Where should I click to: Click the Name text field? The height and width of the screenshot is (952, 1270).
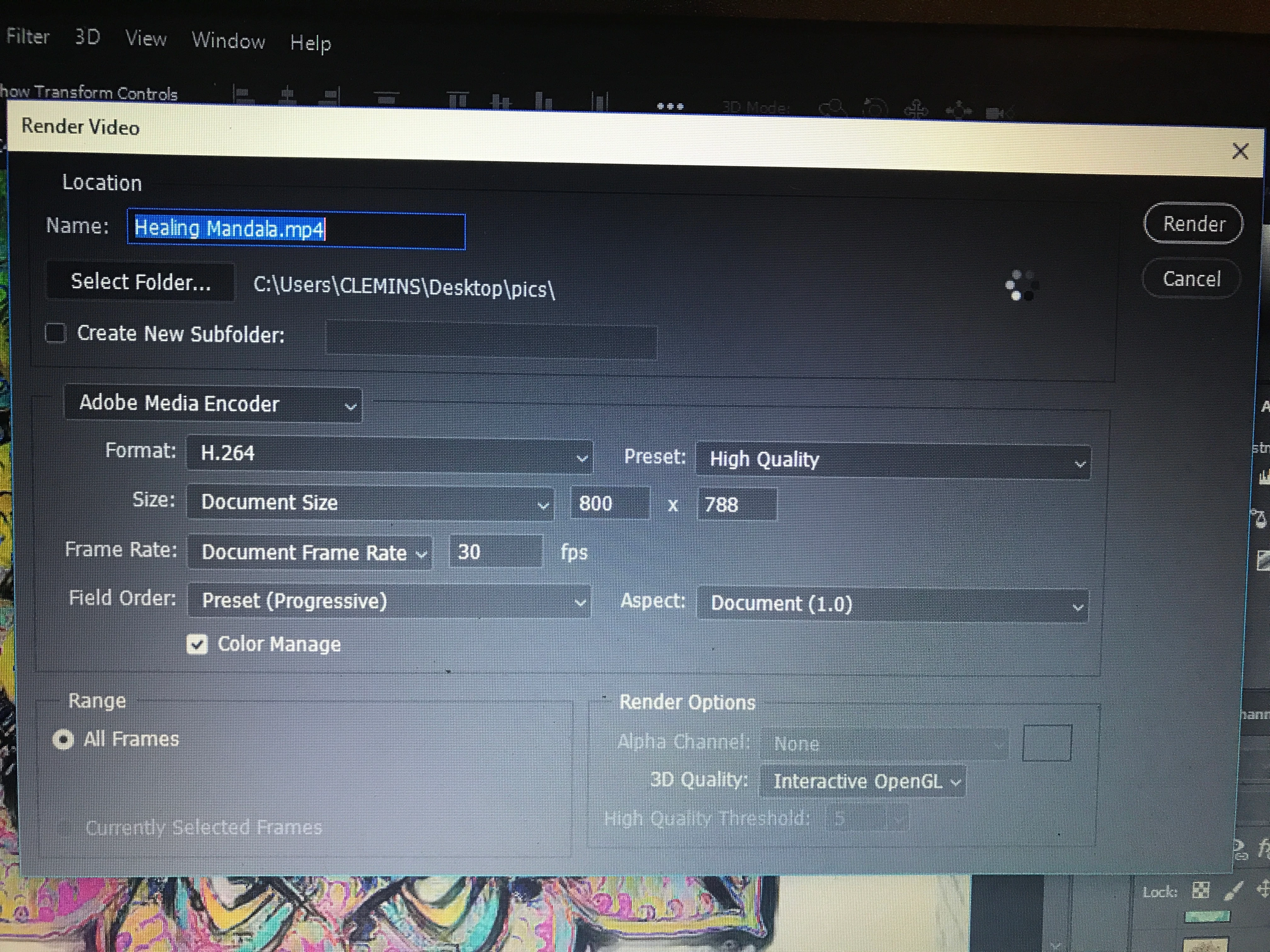point(296,230)
